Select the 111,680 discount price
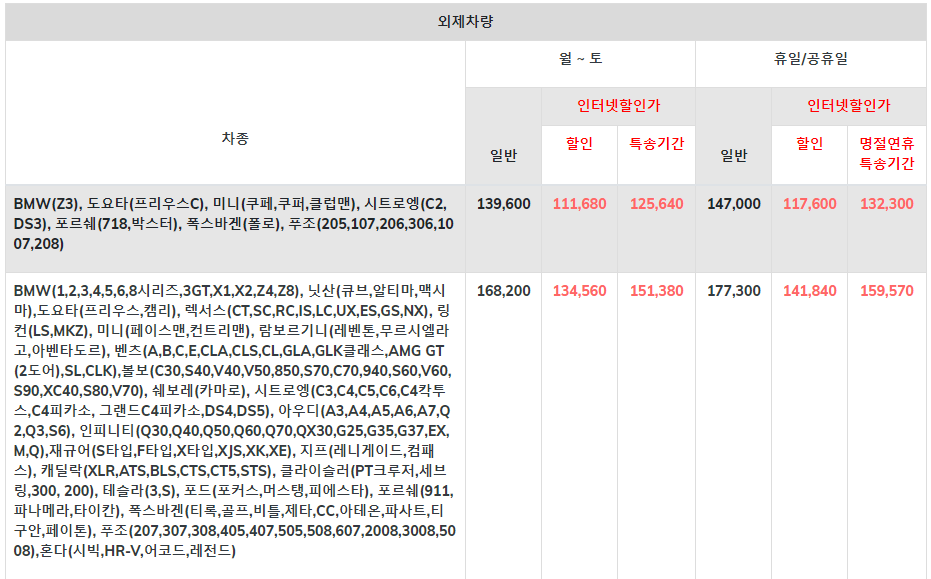931x579 pixels. (580, 204)
